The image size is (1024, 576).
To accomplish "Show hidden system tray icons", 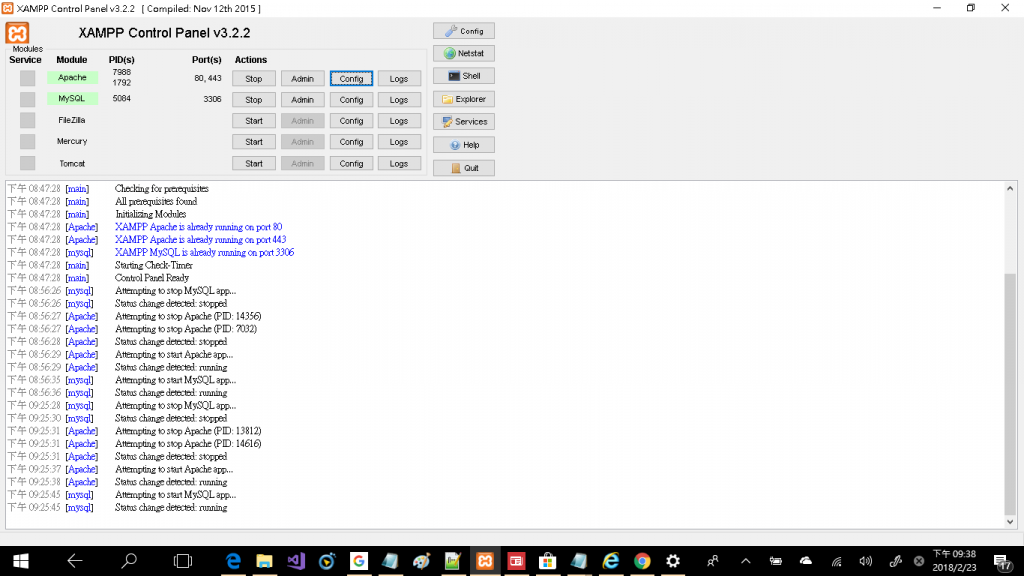I will 745,561.
